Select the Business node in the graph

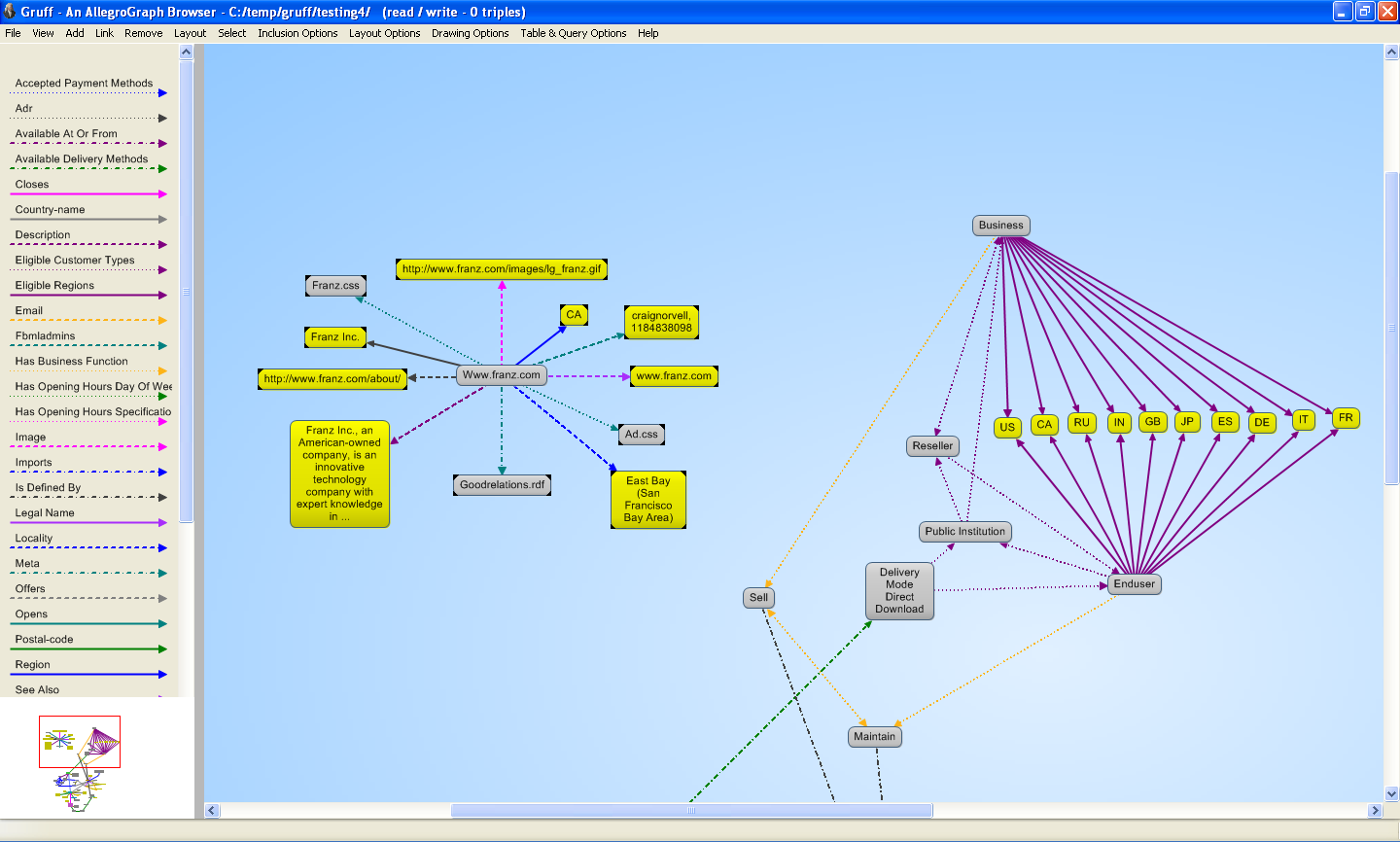[1000, 226]
